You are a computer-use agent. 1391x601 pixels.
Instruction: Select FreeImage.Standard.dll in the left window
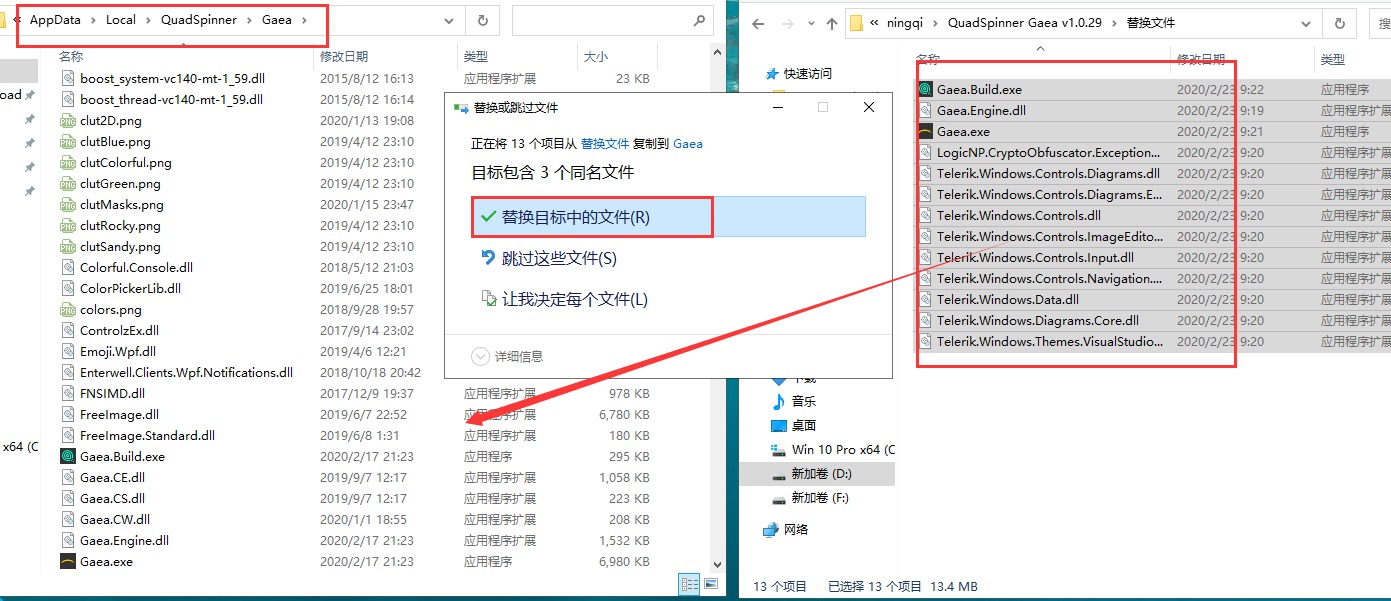coord(147,435)
